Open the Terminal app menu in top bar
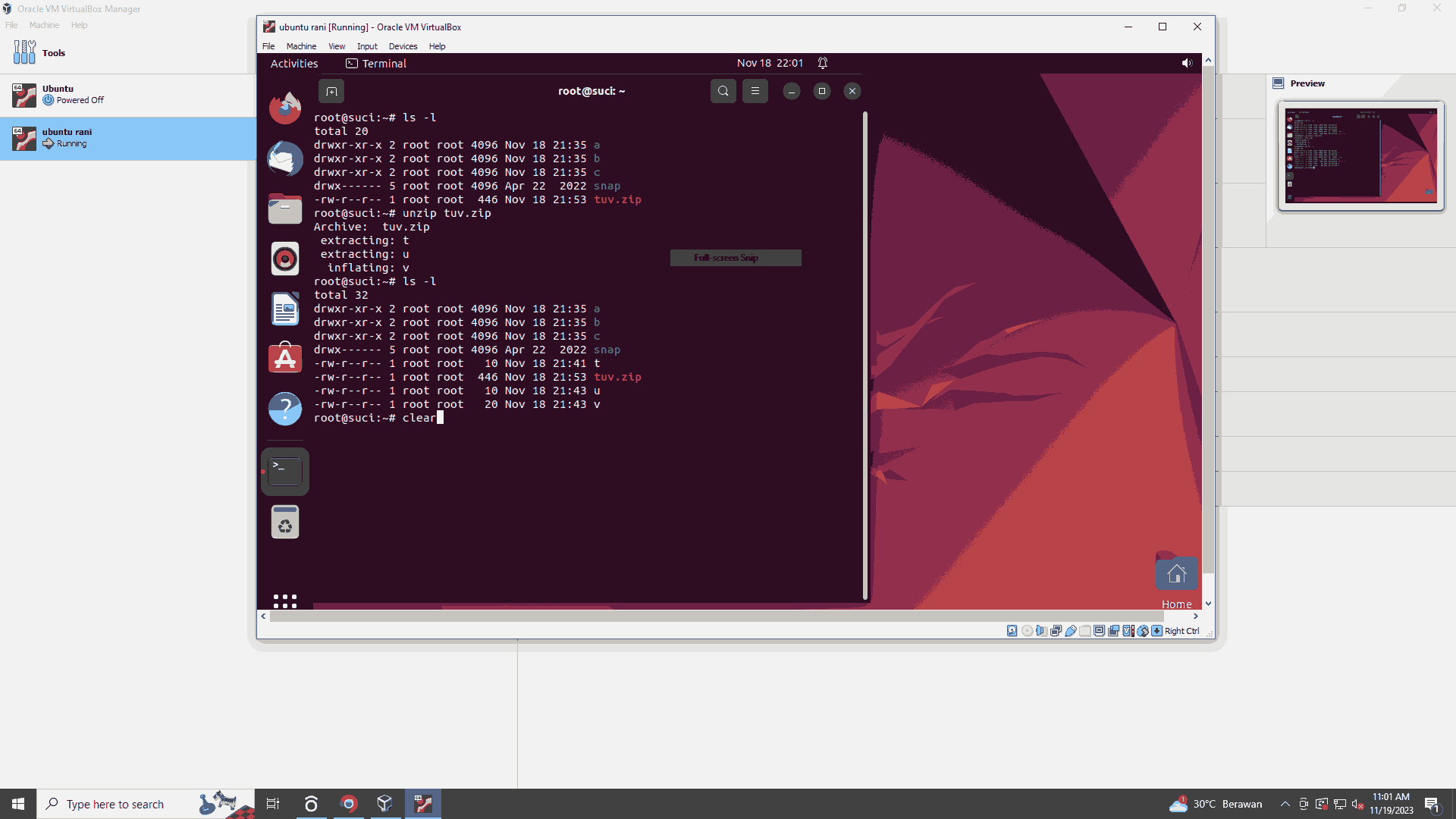The height and width of the screenshot is (819, 1456). click(x=376, y=64)
